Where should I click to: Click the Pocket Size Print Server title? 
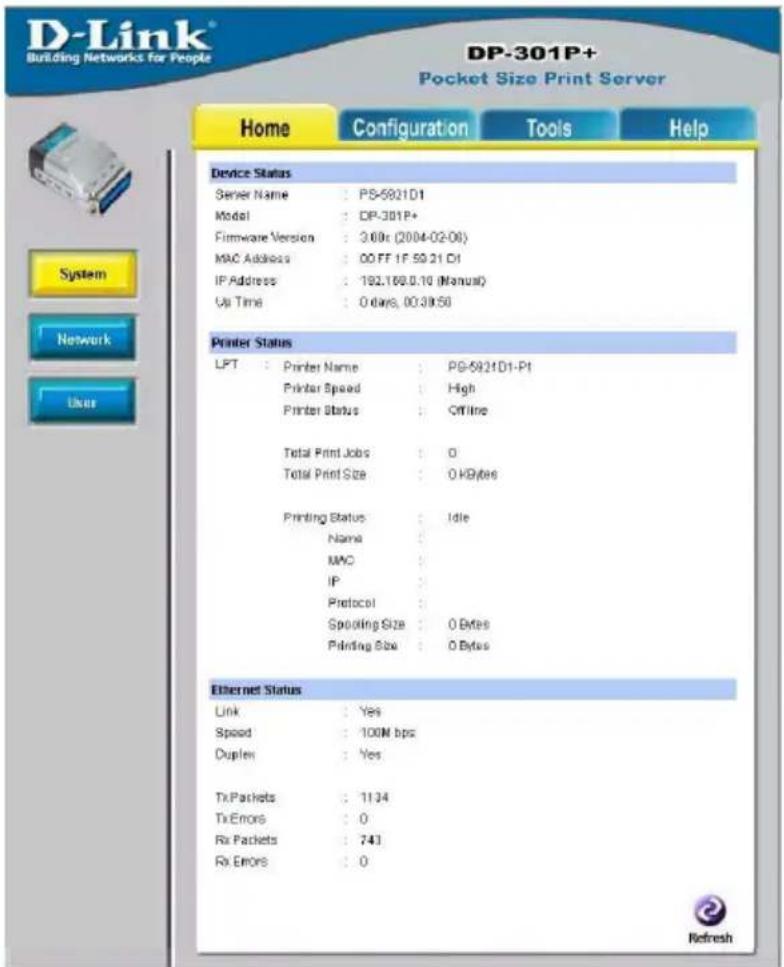tap(542, 79)
